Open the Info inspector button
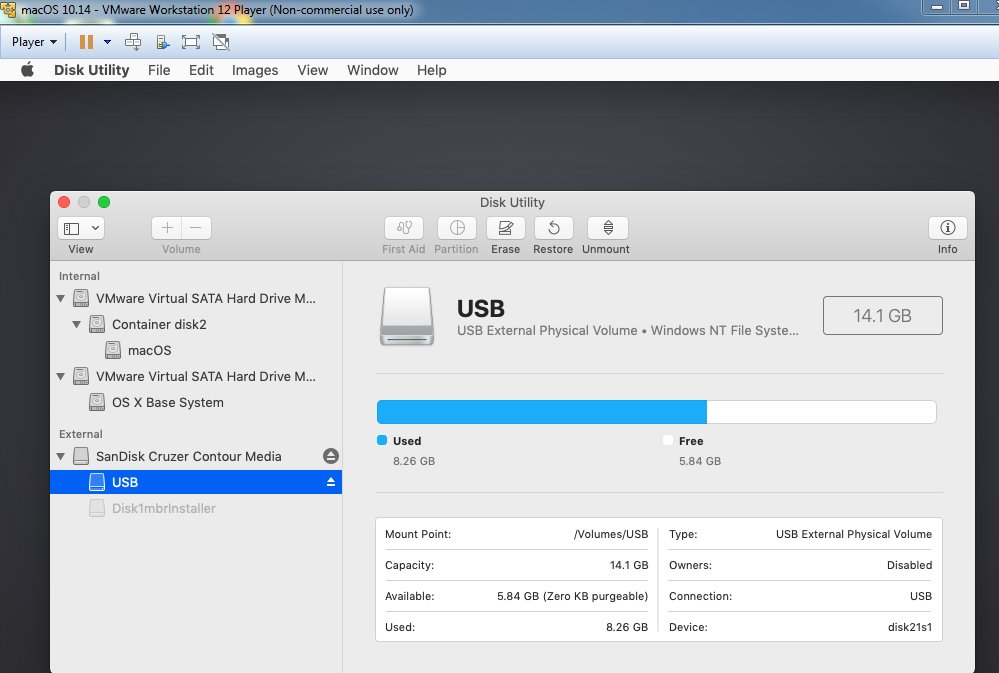Screen dimensions: 999x673 point(947,228)
